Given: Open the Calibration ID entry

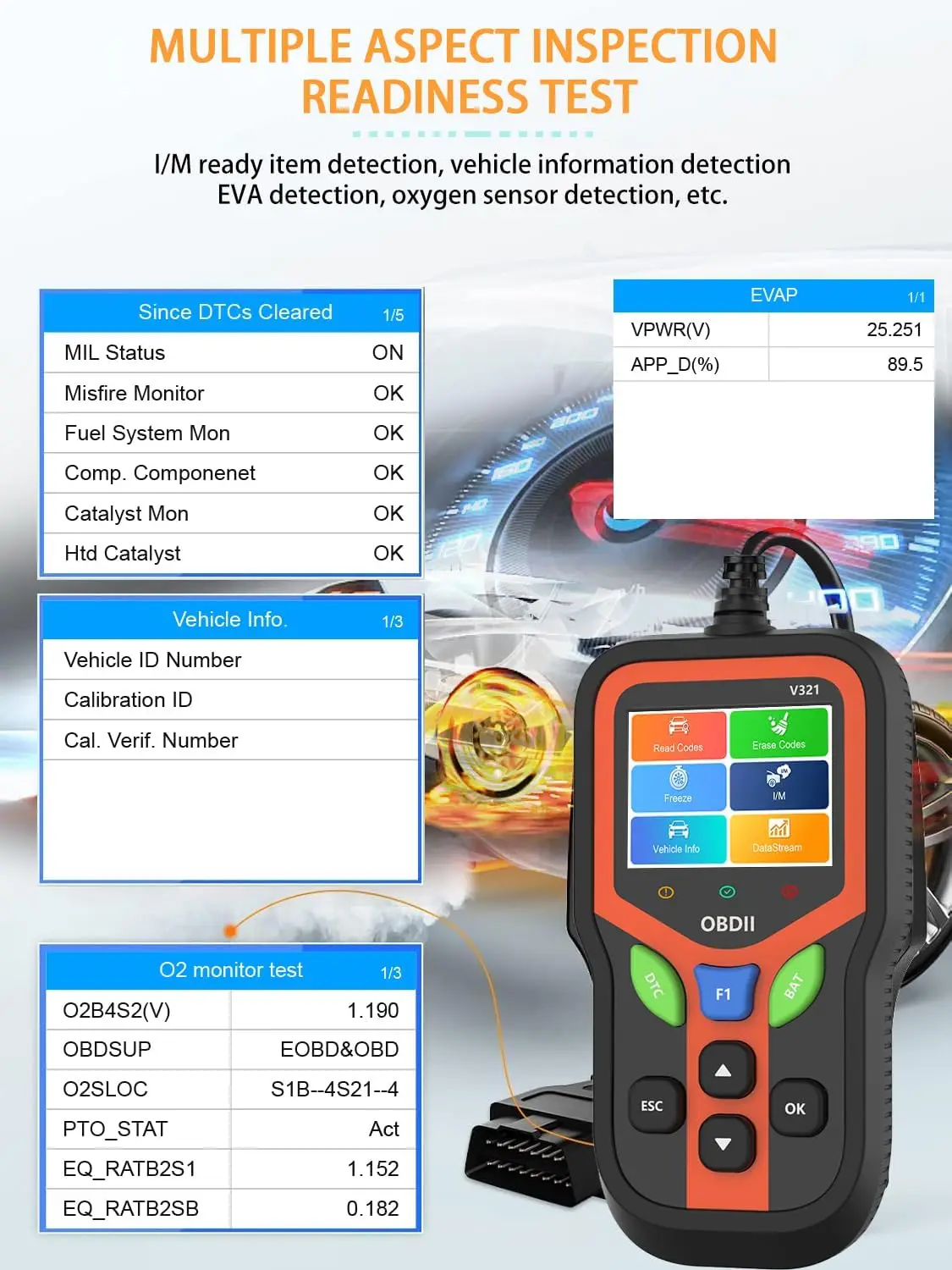Looking at the screenshot, I should click(x=231, y=699).
